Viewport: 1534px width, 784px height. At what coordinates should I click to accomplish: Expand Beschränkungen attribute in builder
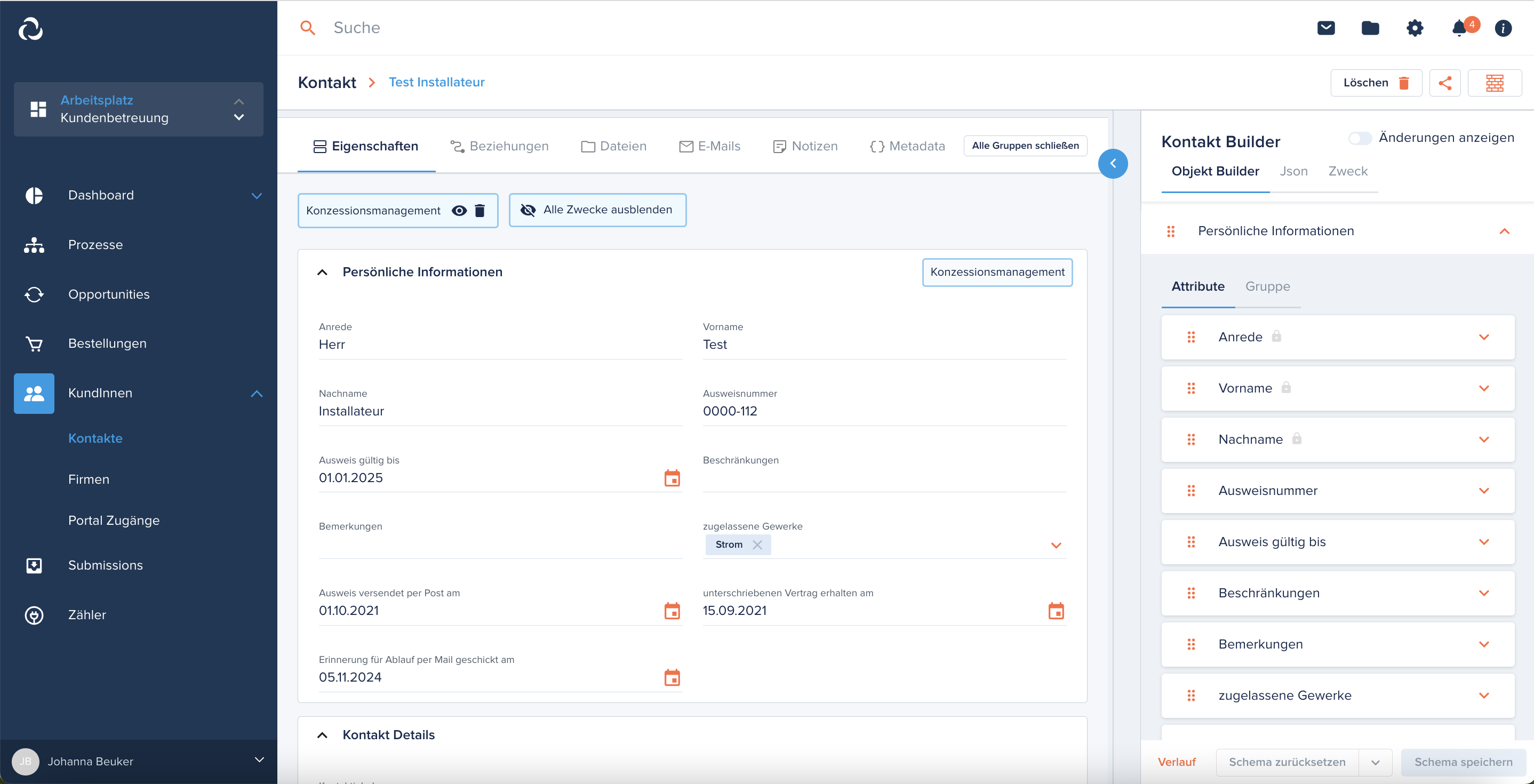pos(1484,593)
